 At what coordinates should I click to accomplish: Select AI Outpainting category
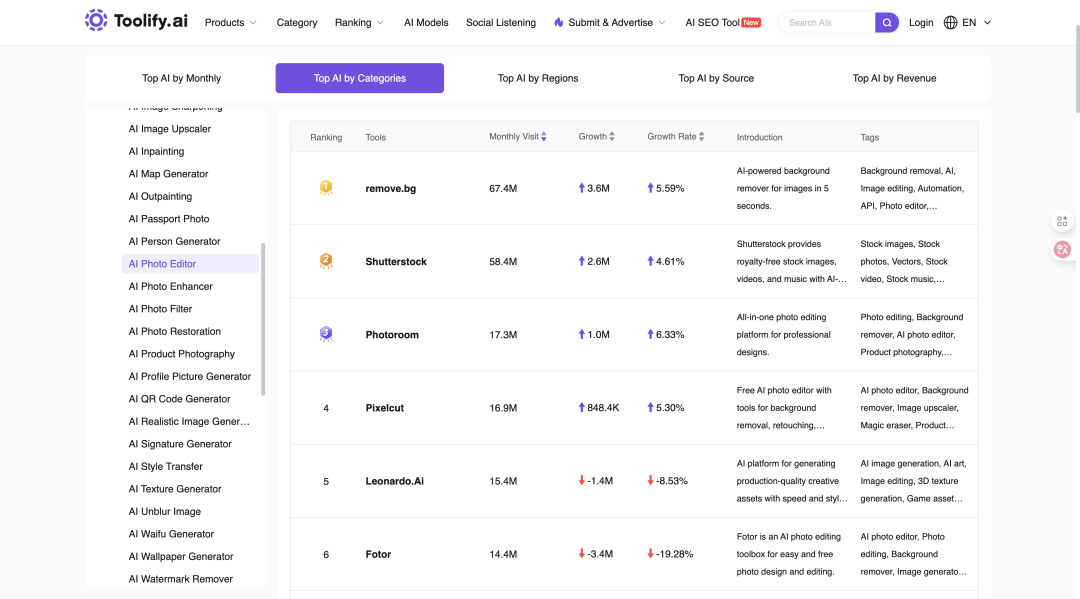tap(160, 196)
